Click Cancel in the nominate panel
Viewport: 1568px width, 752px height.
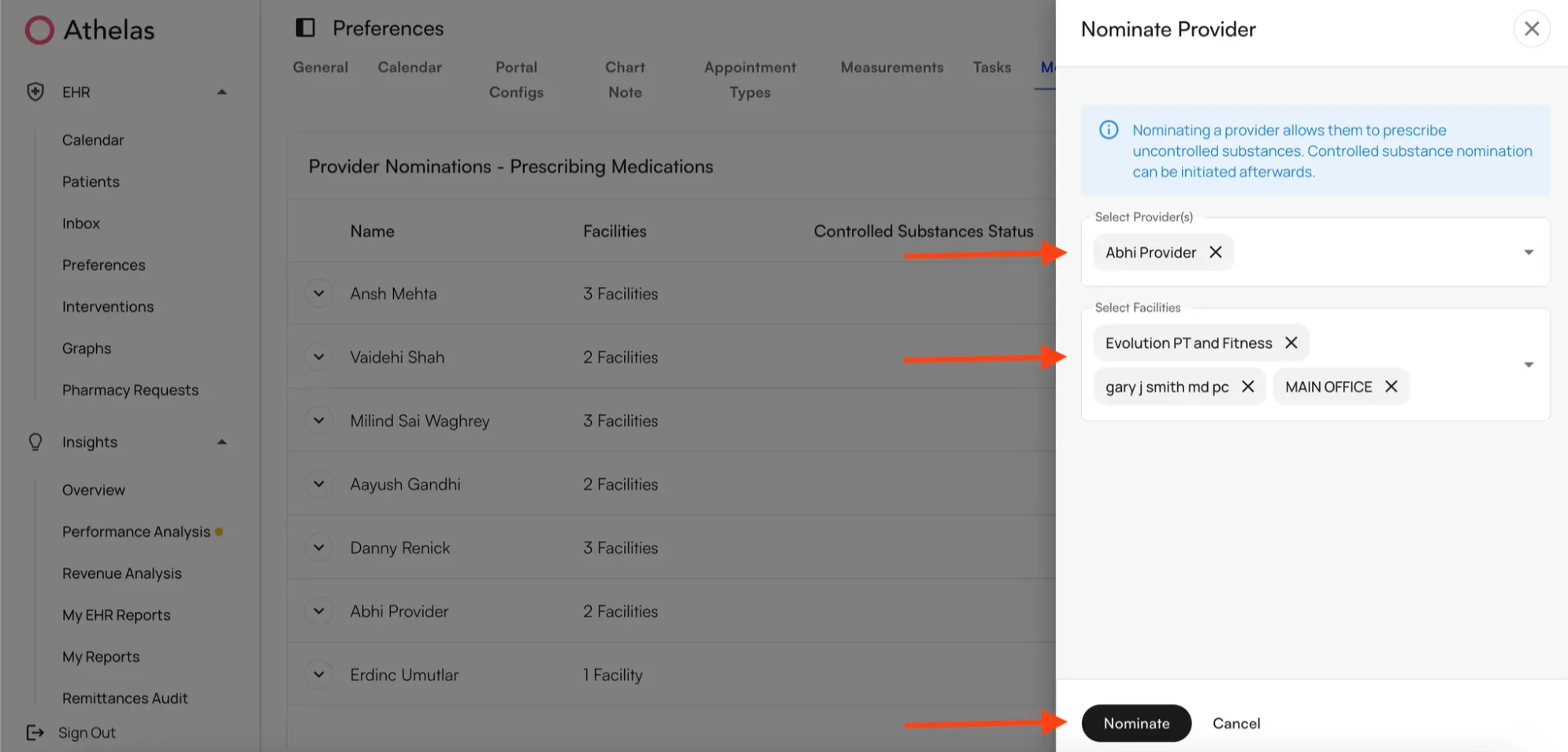point(1235,723)
